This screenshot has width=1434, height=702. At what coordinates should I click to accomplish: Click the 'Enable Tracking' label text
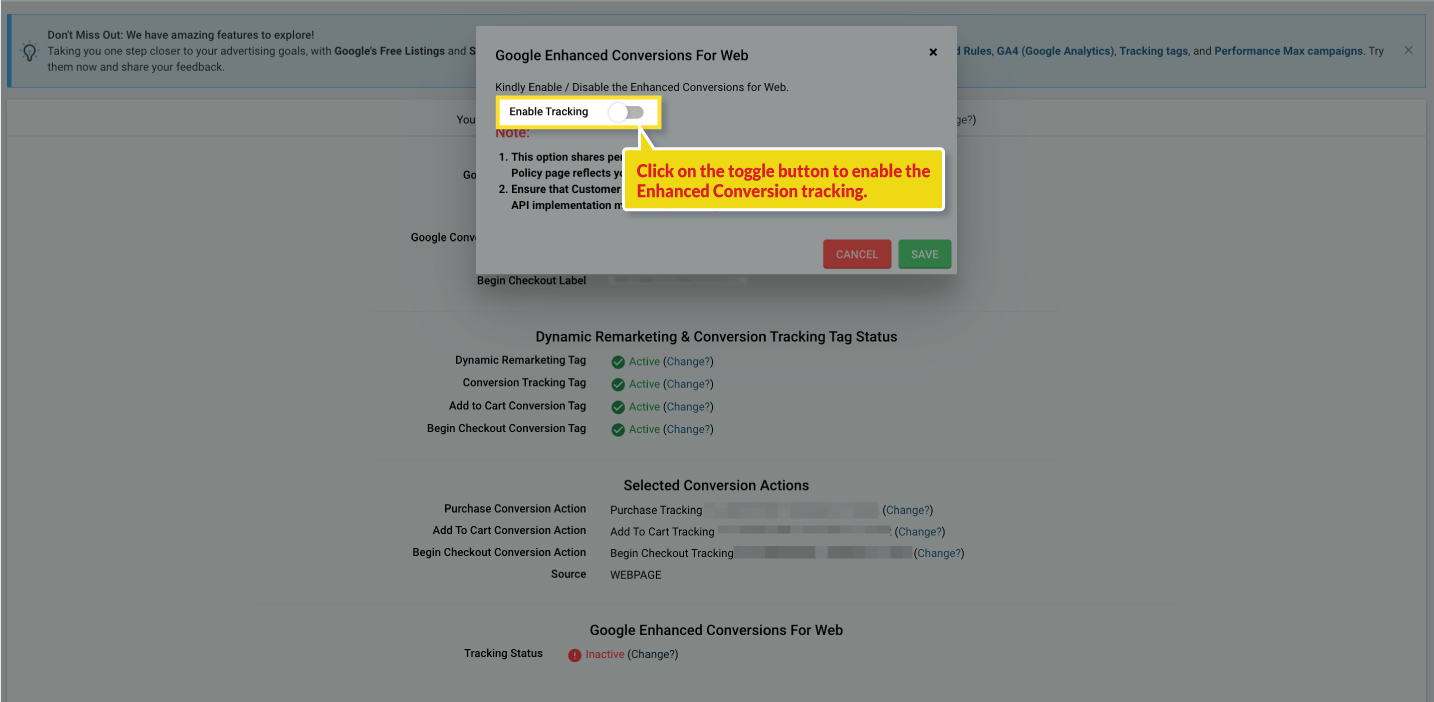(x=549, y=112)
